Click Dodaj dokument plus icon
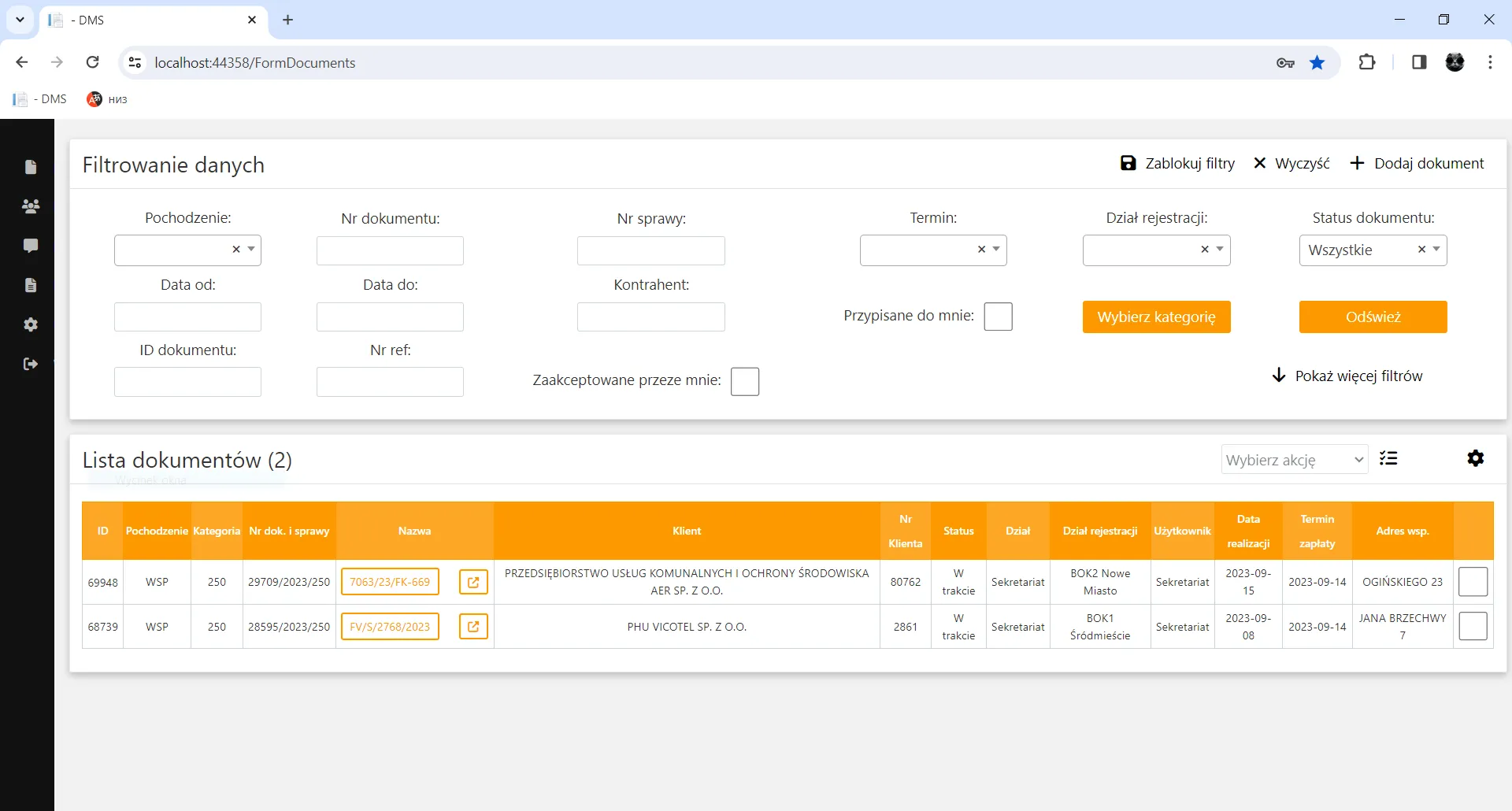Screen dimensions: 1512x811 pos(1357,163)
